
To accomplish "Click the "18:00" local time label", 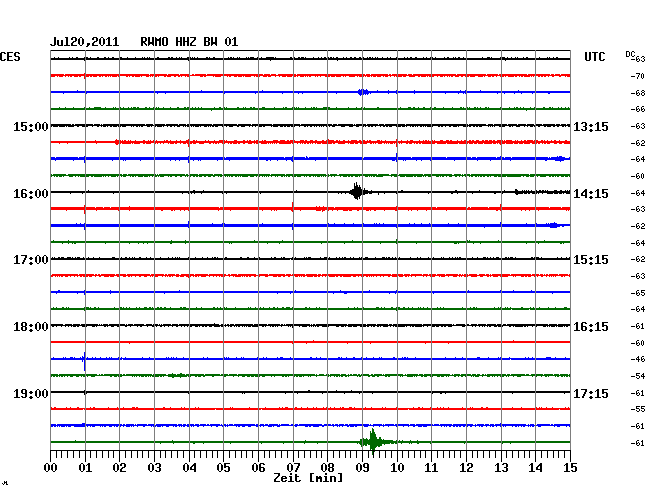I will coord(31,327).
